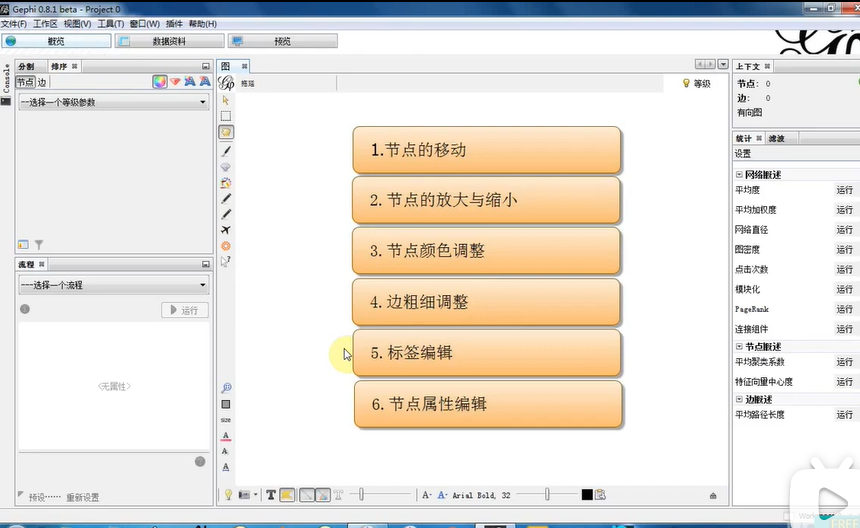Collapse the 节点概述 section
Image resolution: width=860 pixels, height=528 pixels.
(739, 347)
